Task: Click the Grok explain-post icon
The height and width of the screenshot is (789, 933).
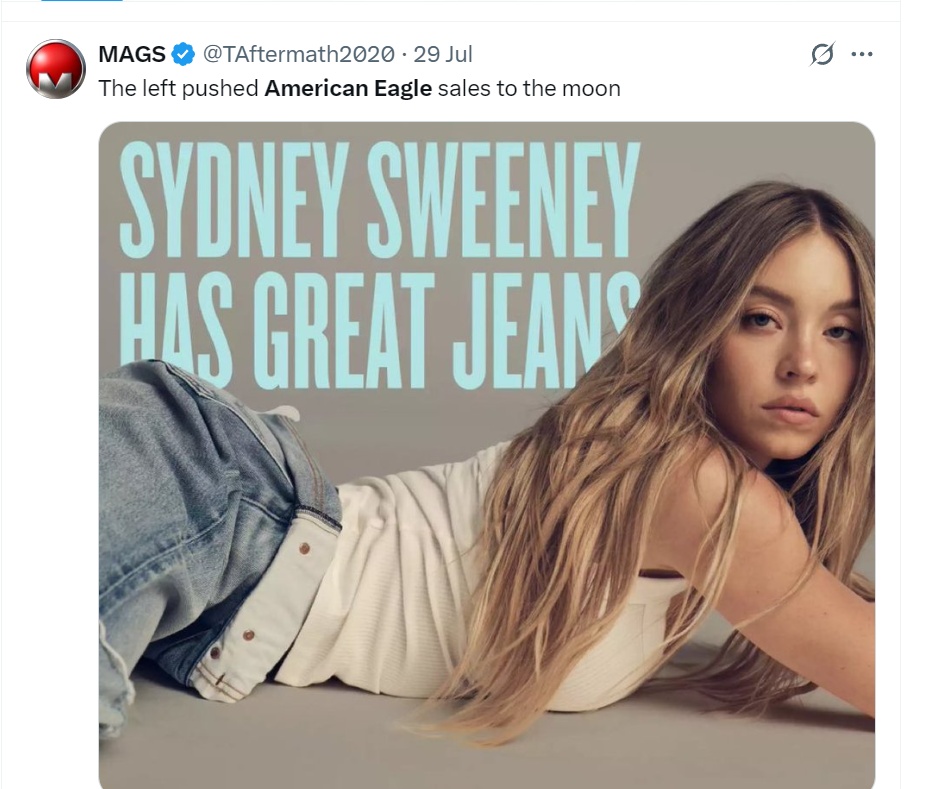Action: click(x=822, y=55)
